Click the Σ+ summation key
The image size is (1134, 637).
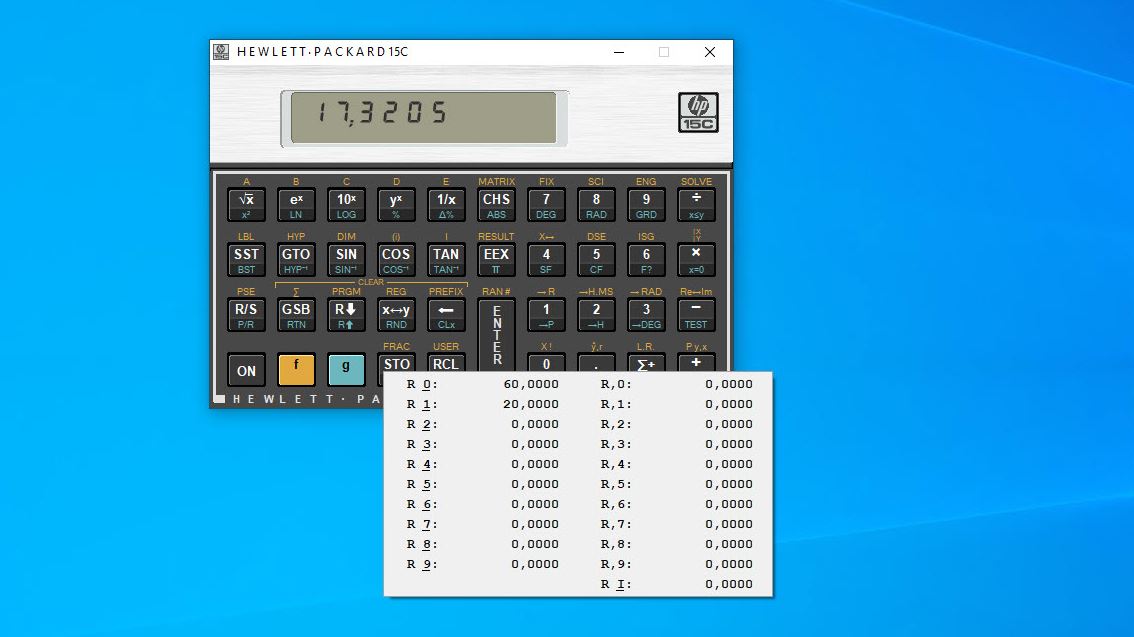(x=646, y=363)
